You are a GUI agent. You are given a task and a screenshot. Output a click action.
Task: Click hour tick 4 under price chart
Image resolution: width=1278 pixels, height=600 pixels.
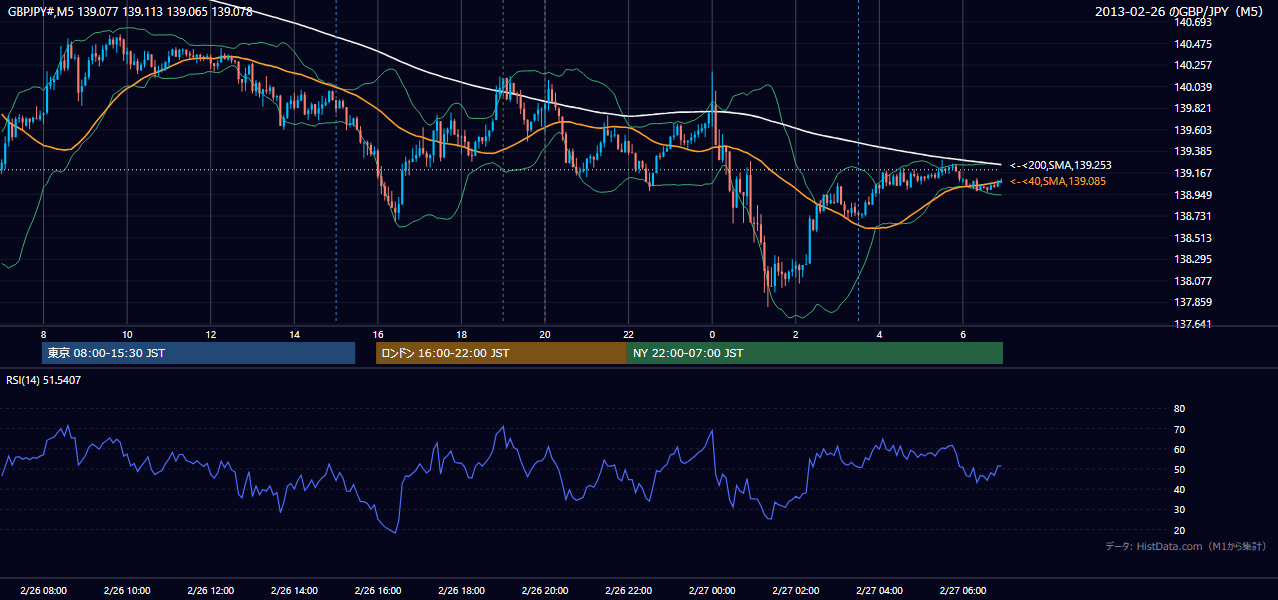pos(879,334)
